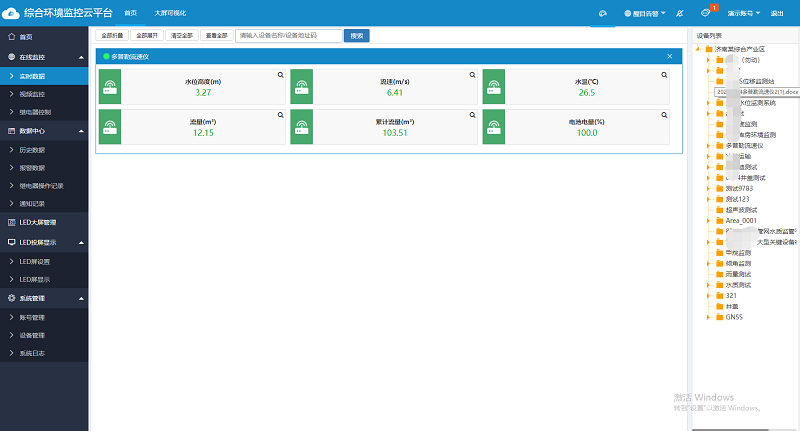
Task: Click green sensor icon of 水位高度 card
Action: pyautogui.click(x=110, y=87)
